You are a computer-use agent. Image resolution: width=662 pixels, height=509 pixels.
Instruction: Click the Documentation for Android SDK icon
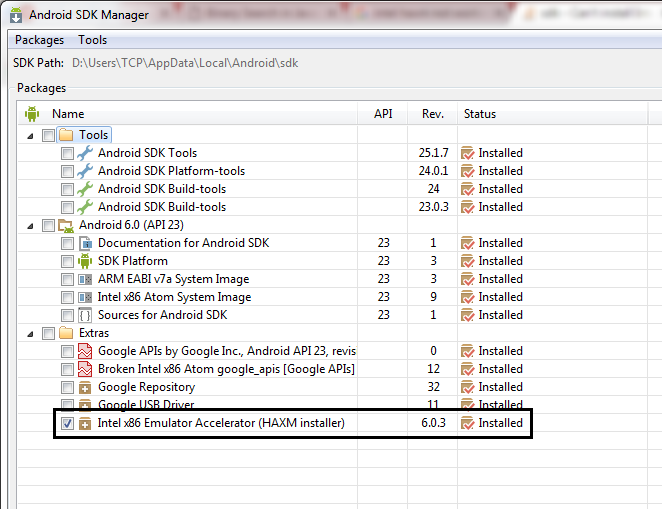[85, 244]
